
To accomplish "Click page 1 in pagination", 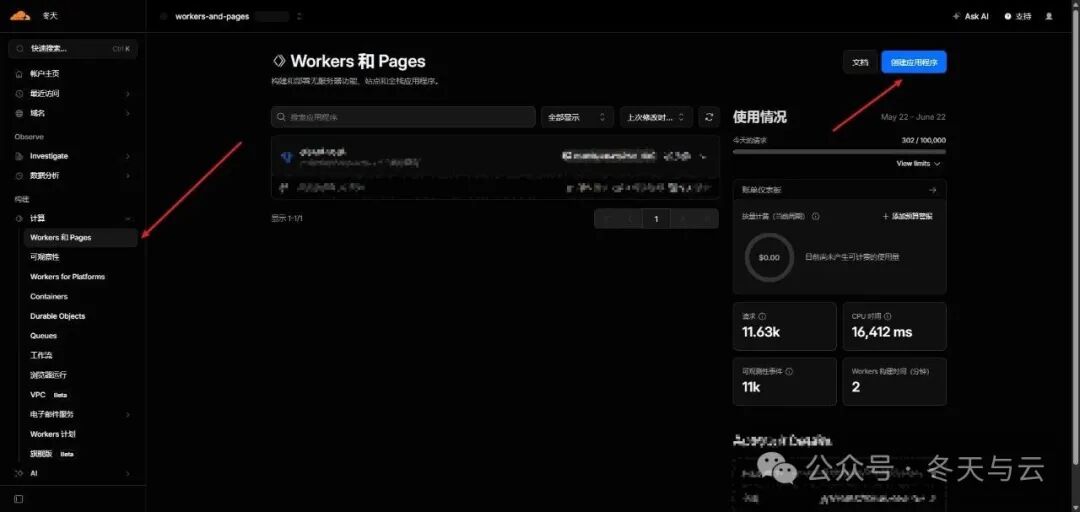I will [656, 218].
